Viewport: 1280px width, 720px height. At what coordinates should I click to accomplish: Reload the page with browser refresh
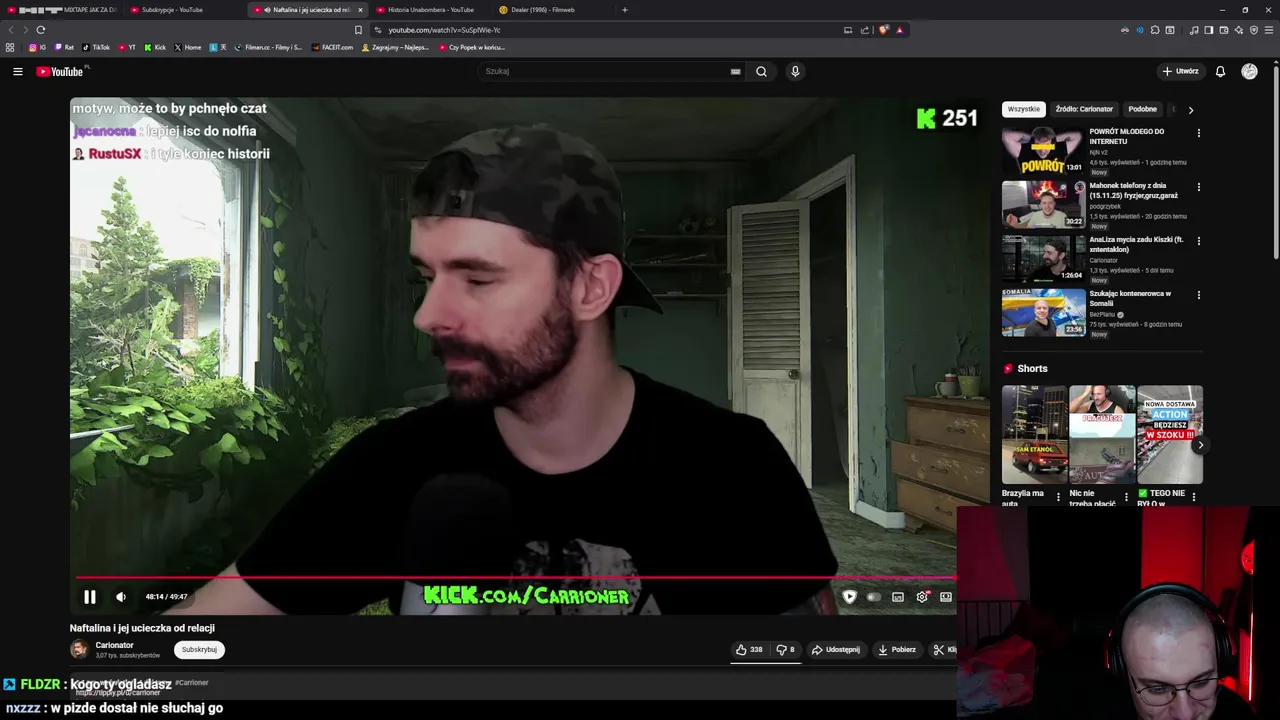40,30
